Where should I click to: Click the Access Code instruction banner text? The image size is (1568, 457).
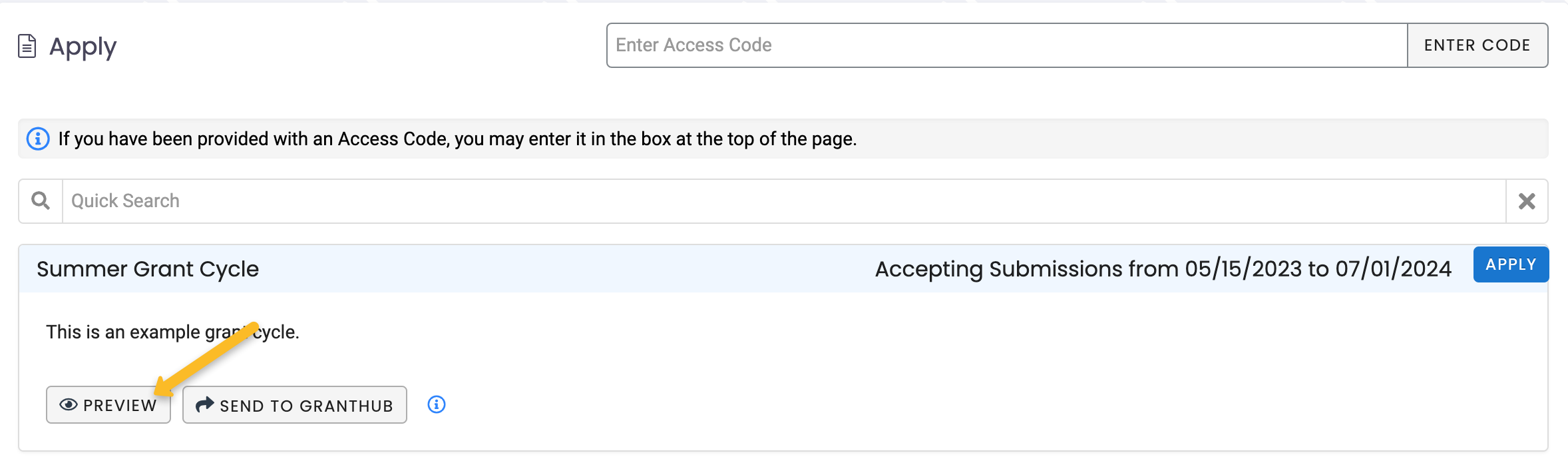[457, 139]
